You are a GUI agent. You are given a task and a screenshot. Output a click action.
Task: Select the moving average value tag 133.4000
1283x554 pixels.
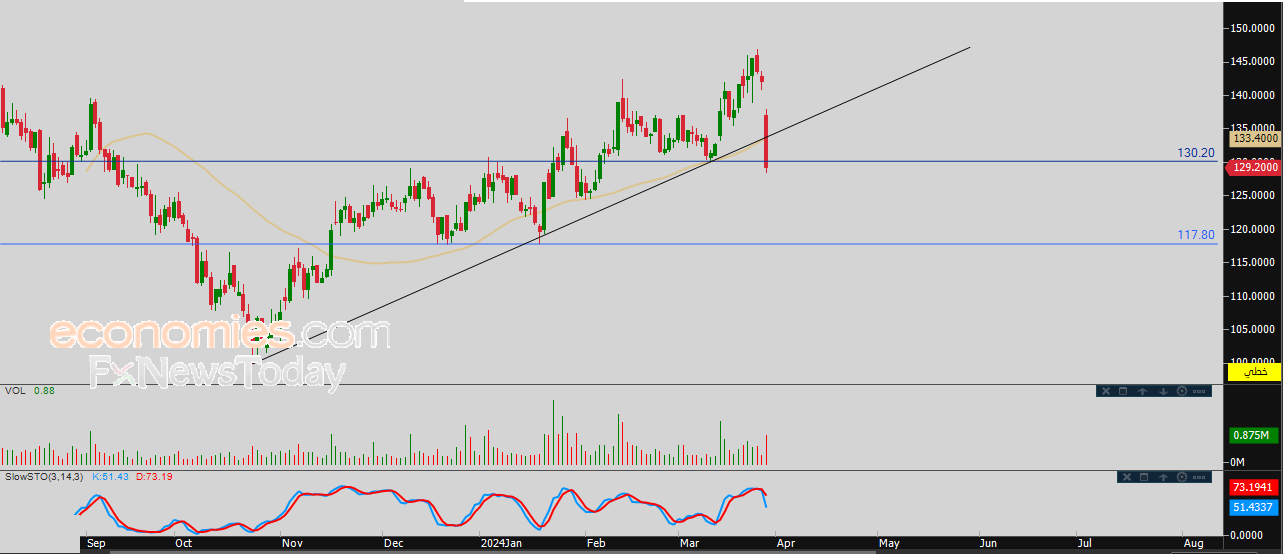(1255, 139)
